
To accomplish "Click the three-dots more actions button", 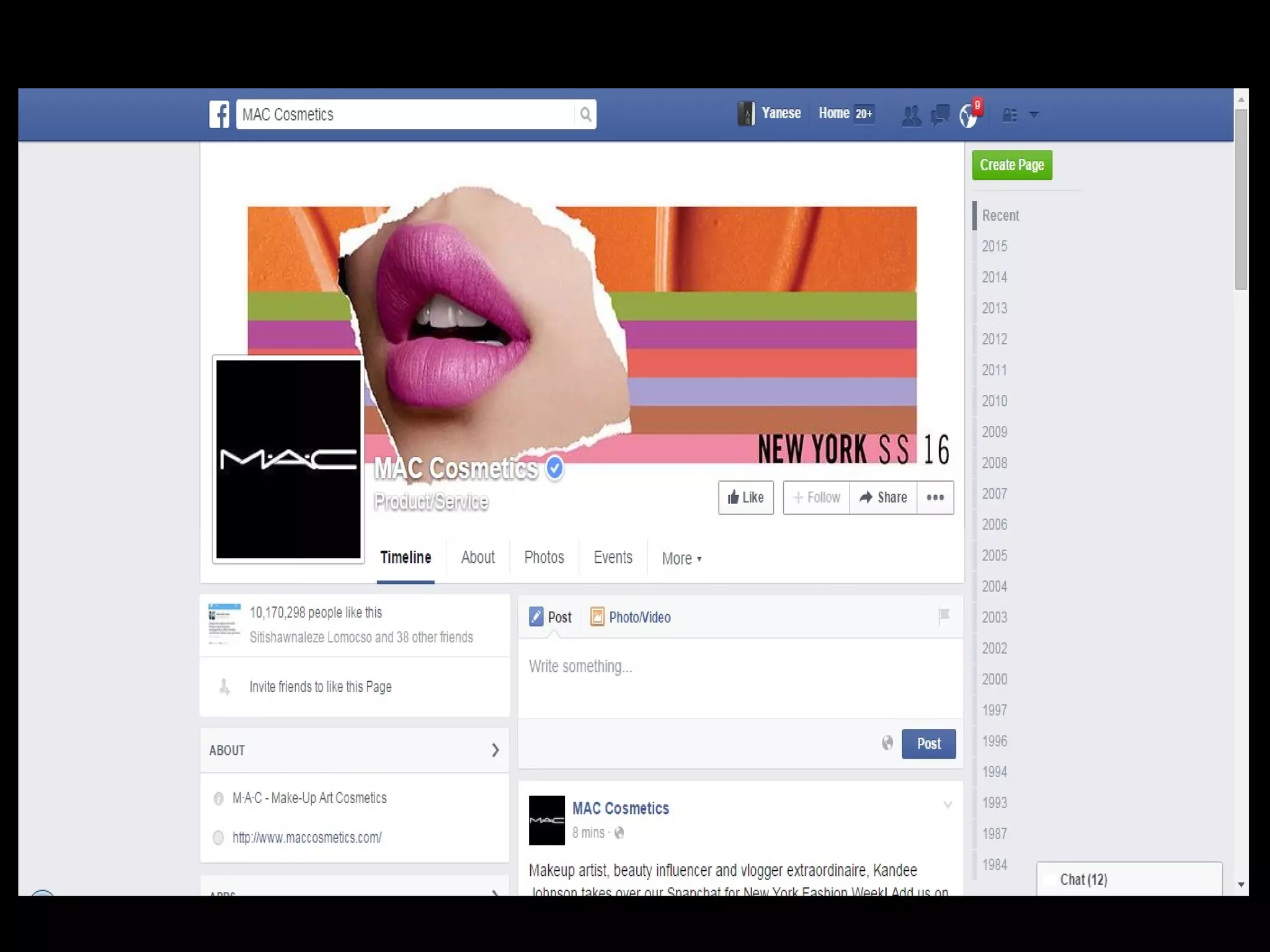I will (x=935, y=497).
